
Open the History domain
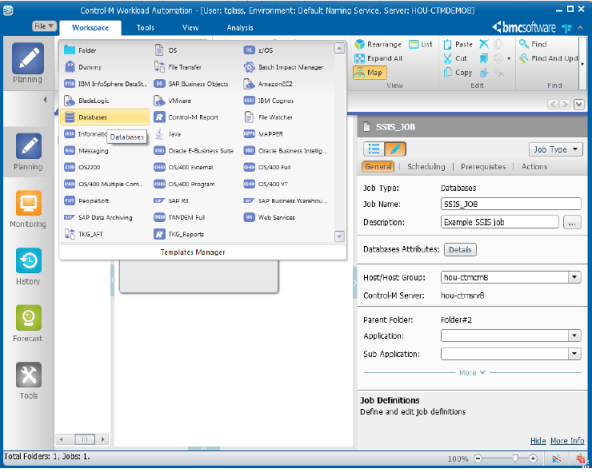[28, 266]
